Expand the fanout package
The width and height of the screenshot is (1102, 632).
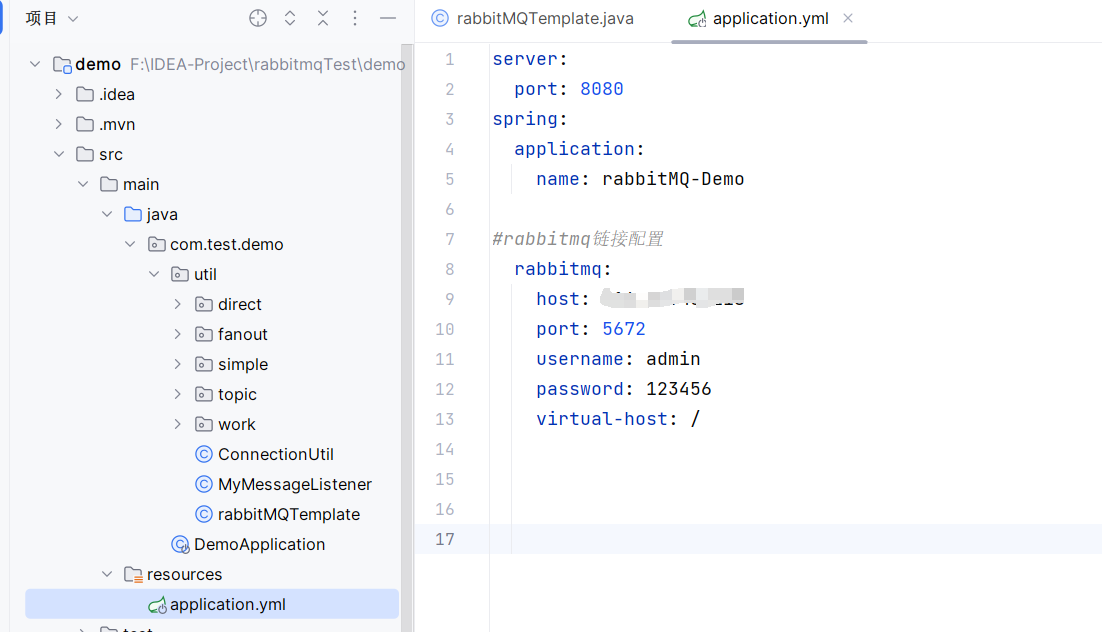click(178, 335)
